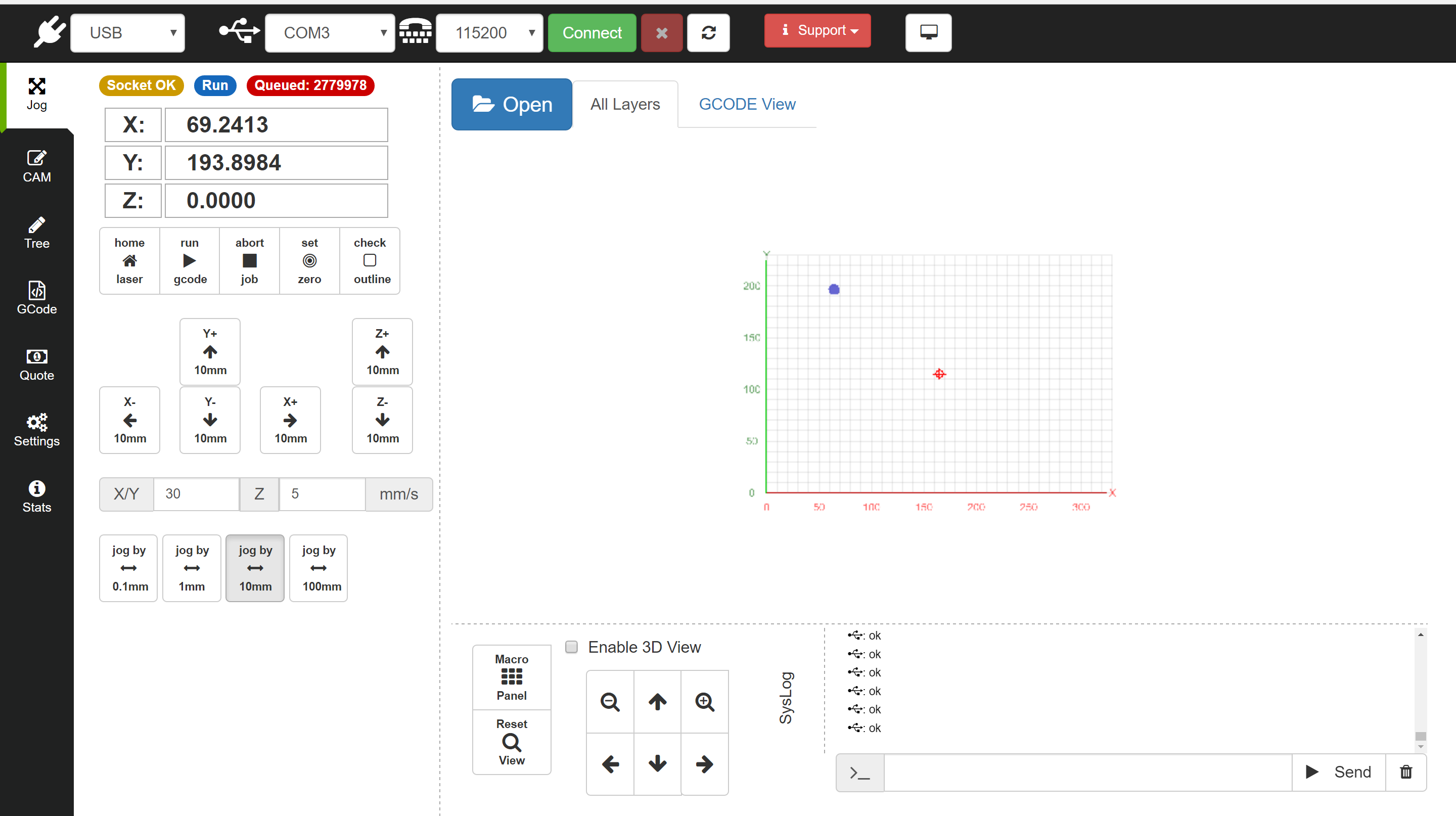1456x816 pixels.
Task: Pan the view right with arrow
Action: (705, 764)
